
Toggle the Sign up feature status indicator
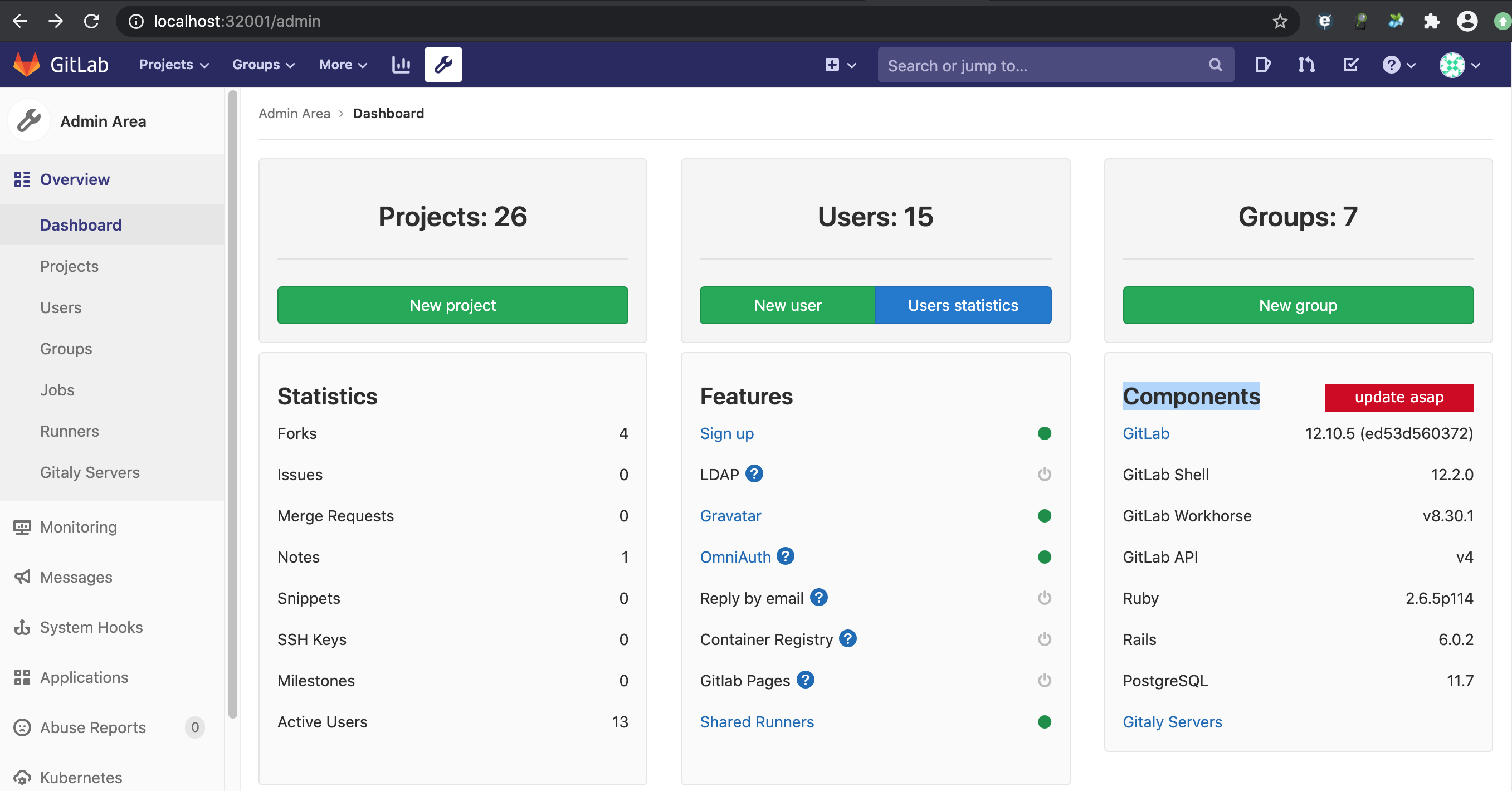coord(1044,433)
